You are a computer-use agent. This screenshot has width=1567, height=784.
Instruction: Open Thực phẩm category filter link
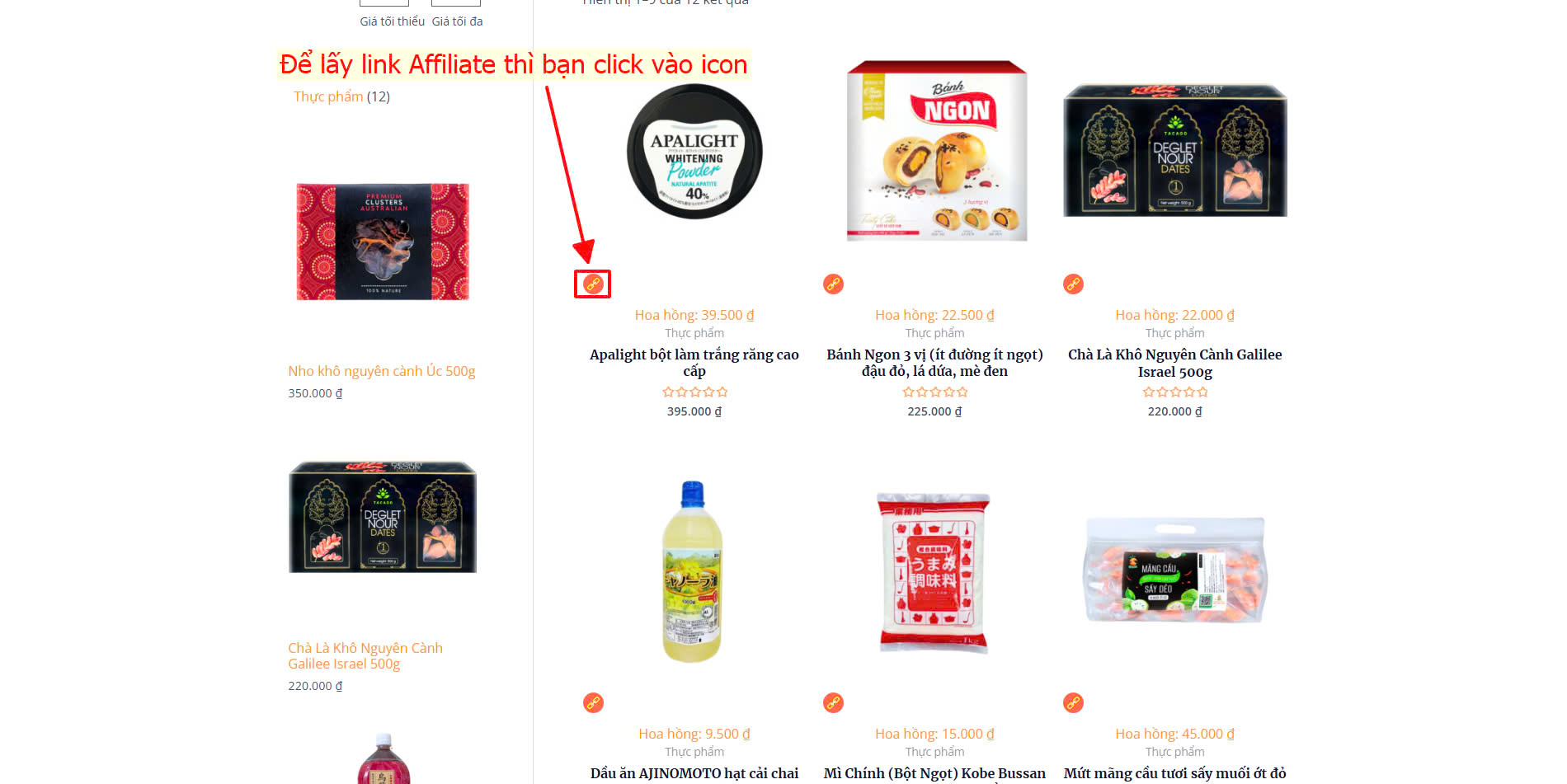pos(328,96)
